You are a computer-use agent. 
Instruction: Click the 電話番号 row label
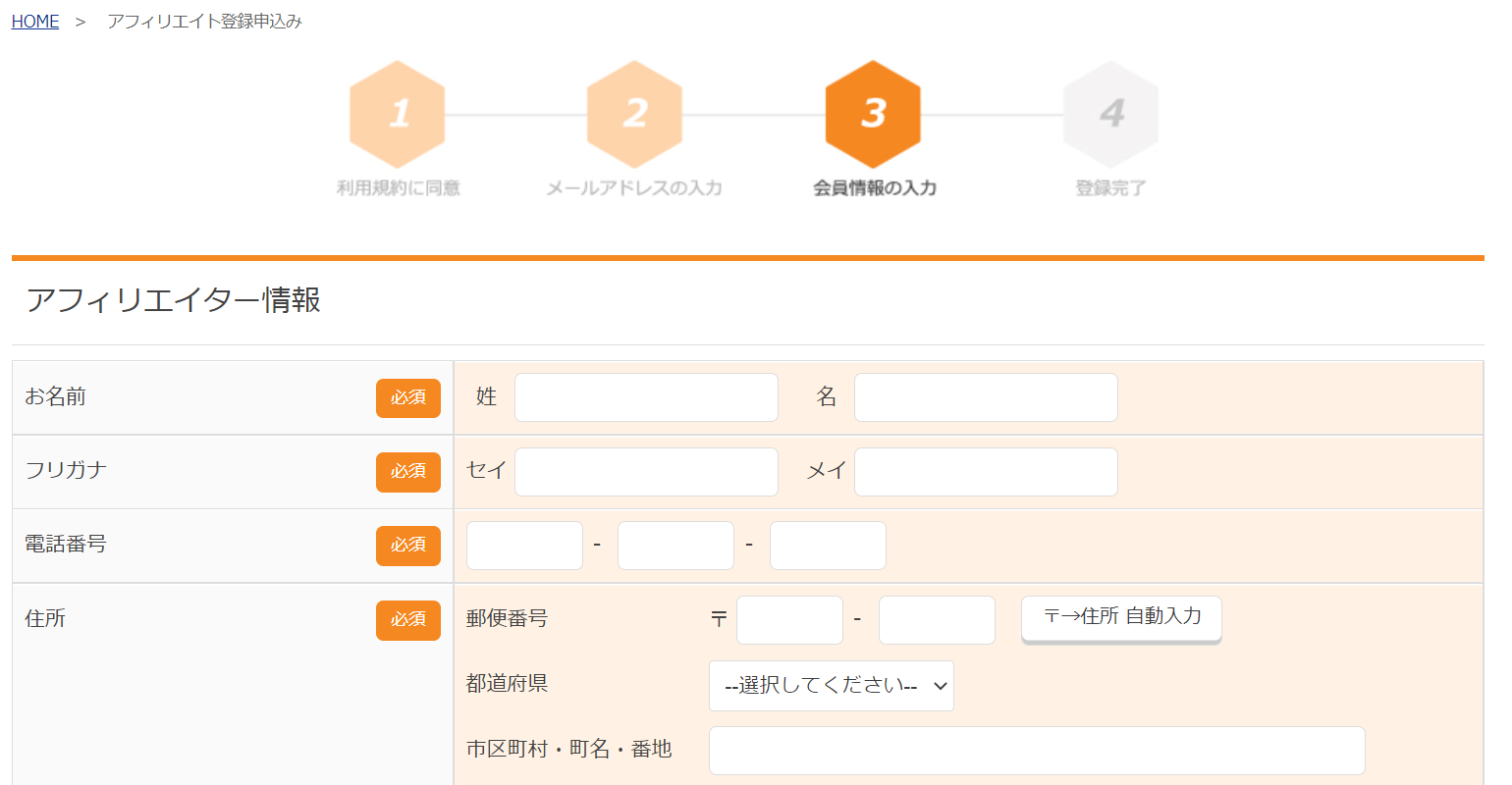[65, 544]
